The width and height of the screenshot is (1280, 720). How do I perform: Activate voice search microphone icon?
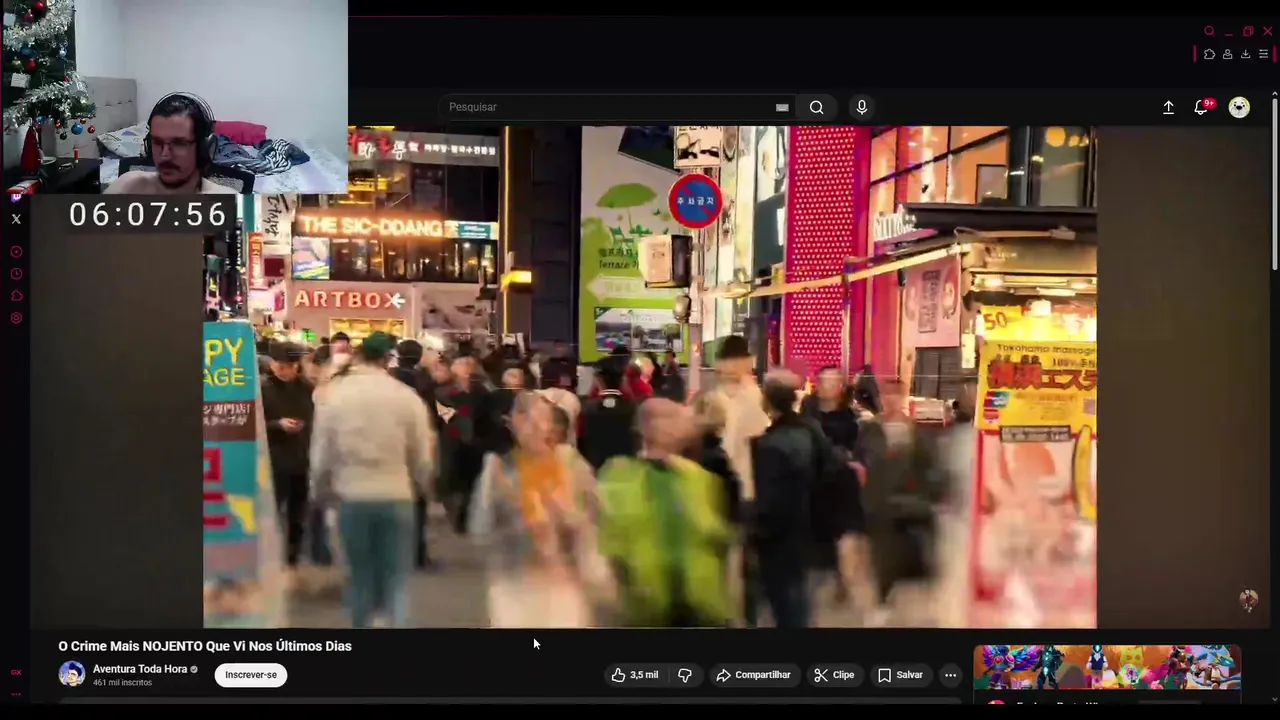pyautogui.click(x=862, y=107)
